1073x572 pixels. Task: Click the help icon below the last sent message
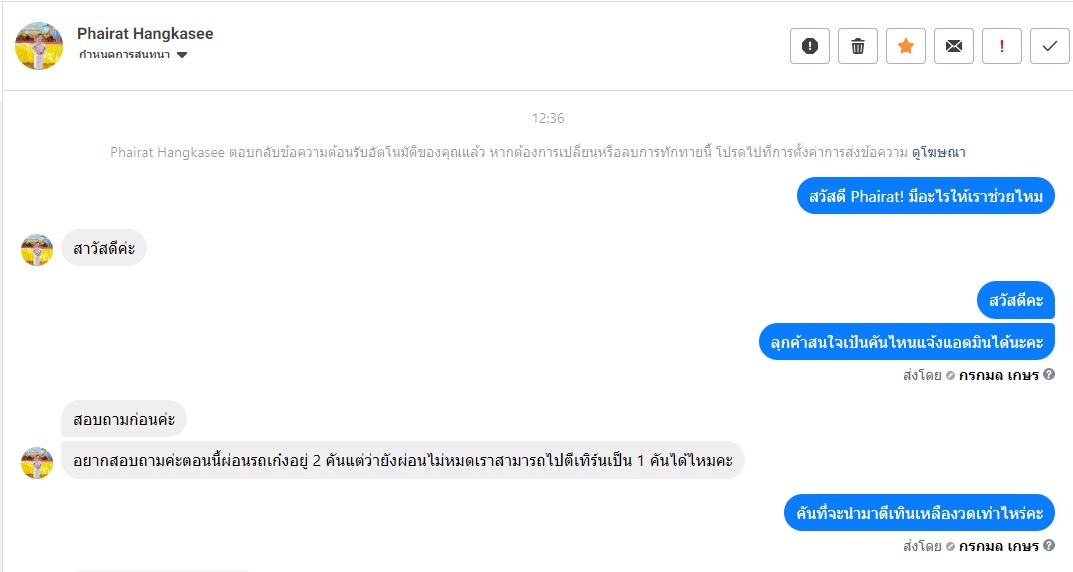(x=1049, y=546)
